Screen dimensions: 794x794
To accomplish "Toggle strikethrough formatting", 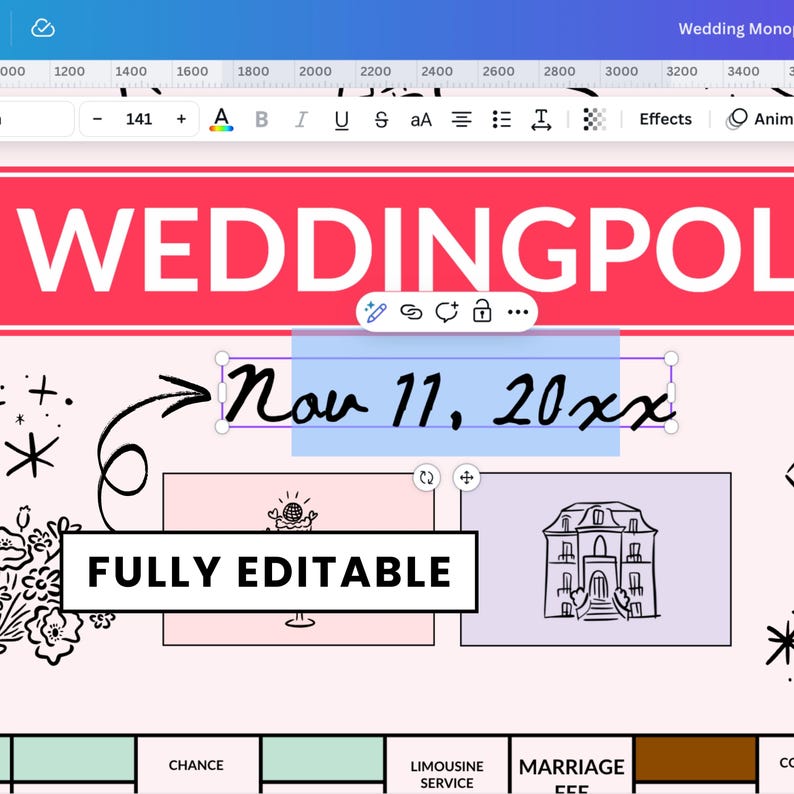I will (381, 120).
